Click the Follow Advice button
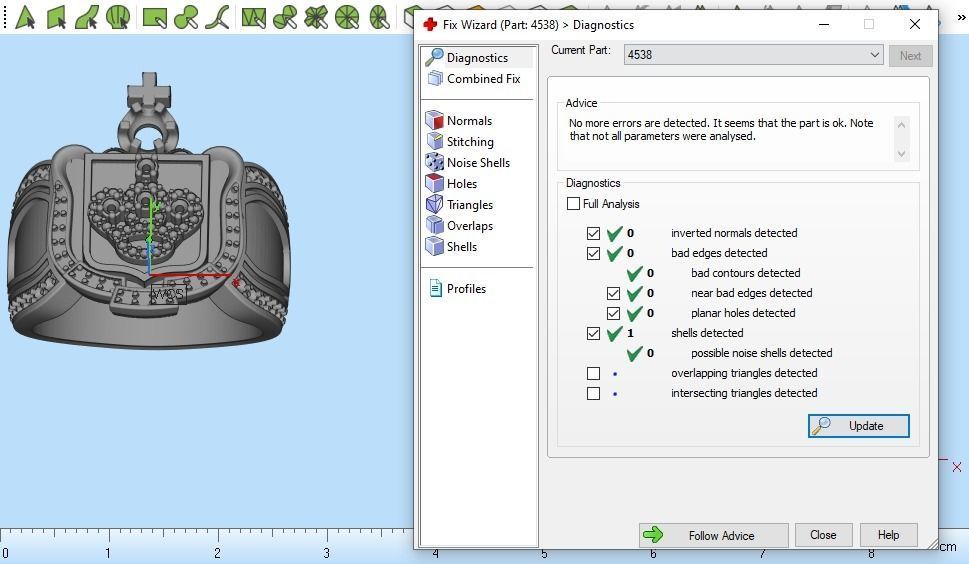Viewport: 969px width, 564px height. point(714,535)
